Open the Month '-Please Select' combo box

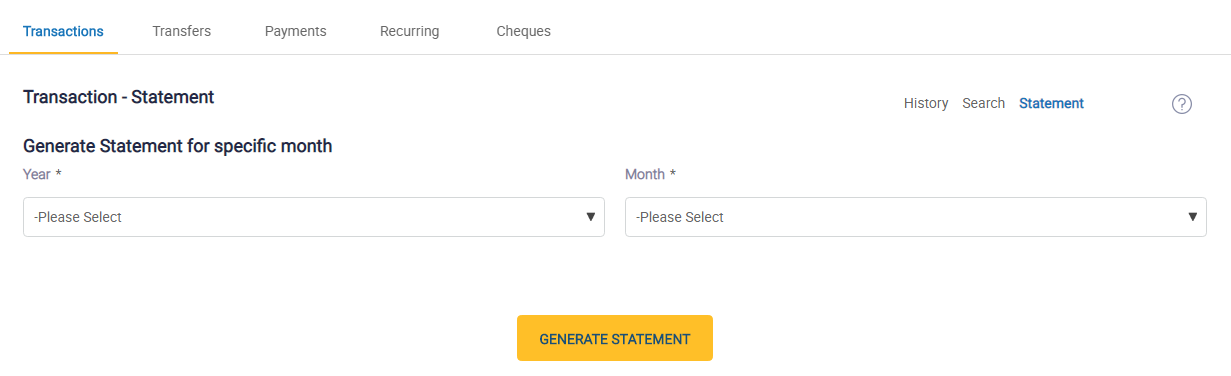(916, 217)
